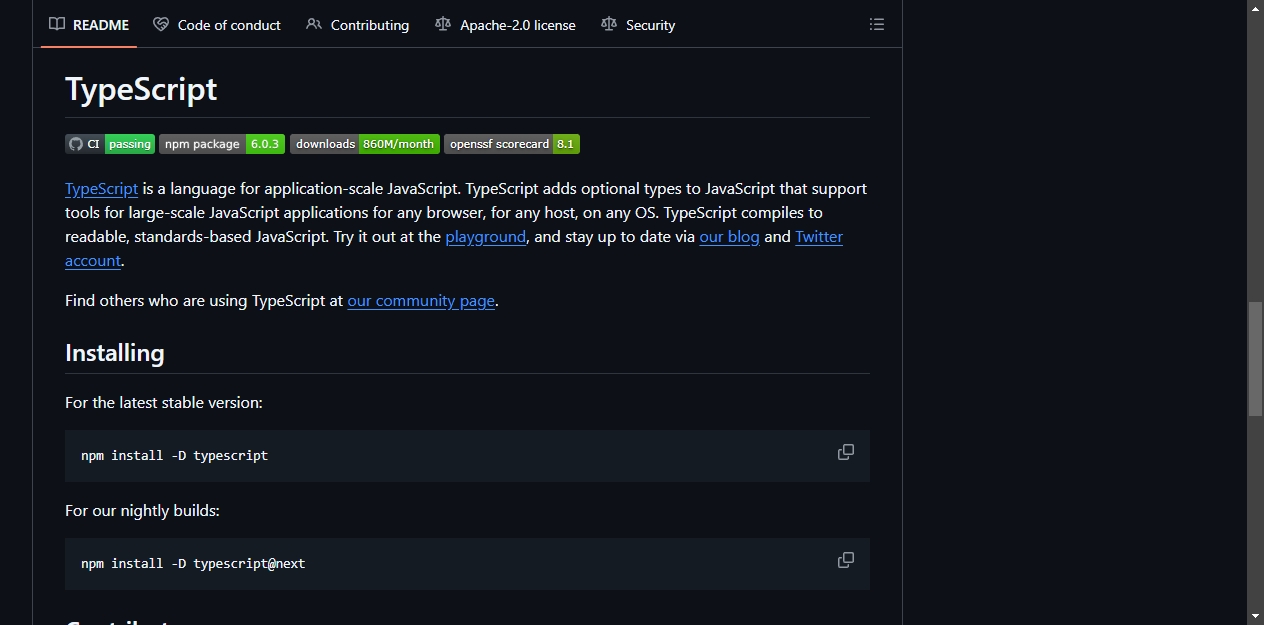Click the page scrollbar up arrow
1264x625 pixels.
[1256, 8]
